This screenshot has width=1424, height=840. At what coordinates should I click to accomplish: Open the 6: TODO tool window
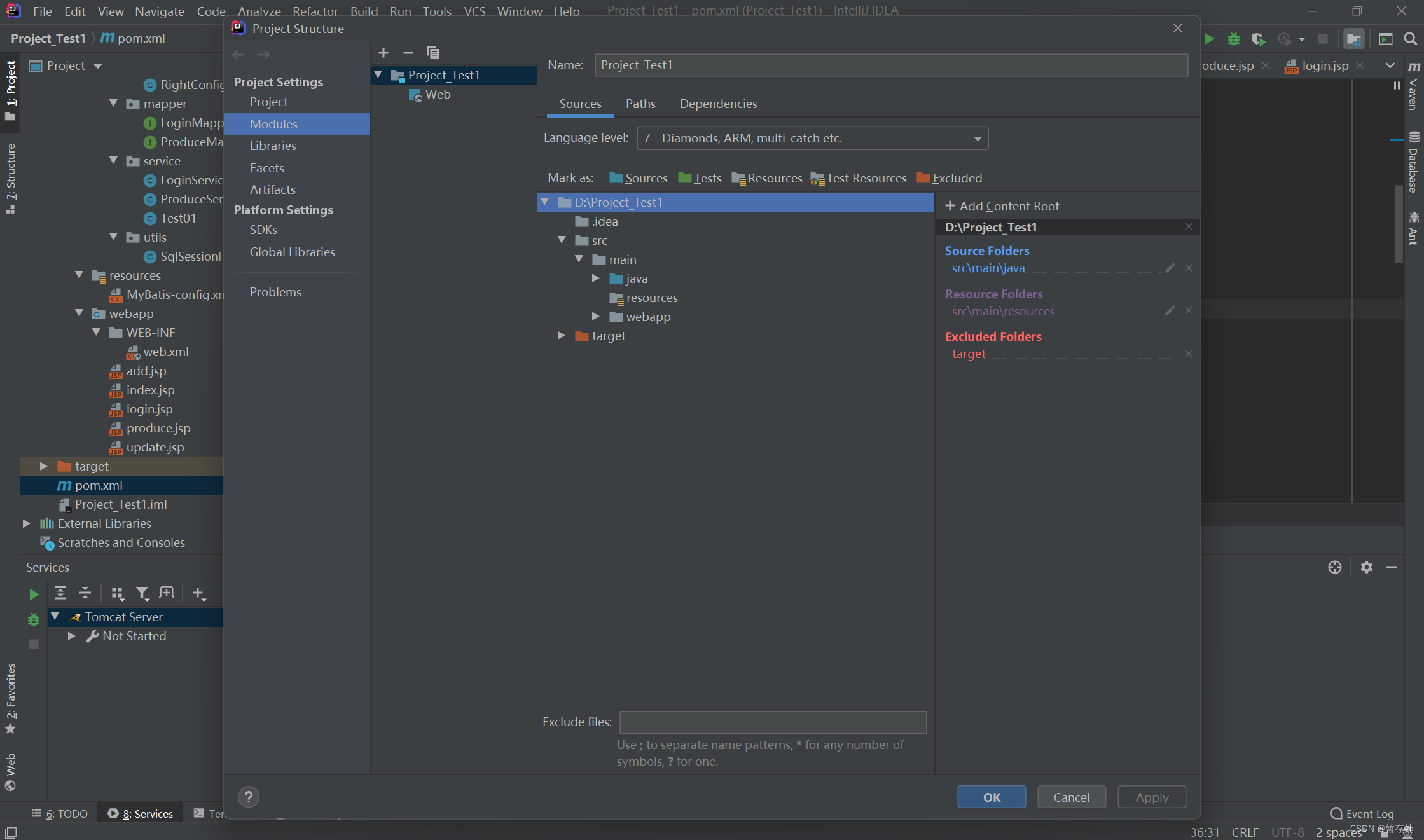point(60,814)
